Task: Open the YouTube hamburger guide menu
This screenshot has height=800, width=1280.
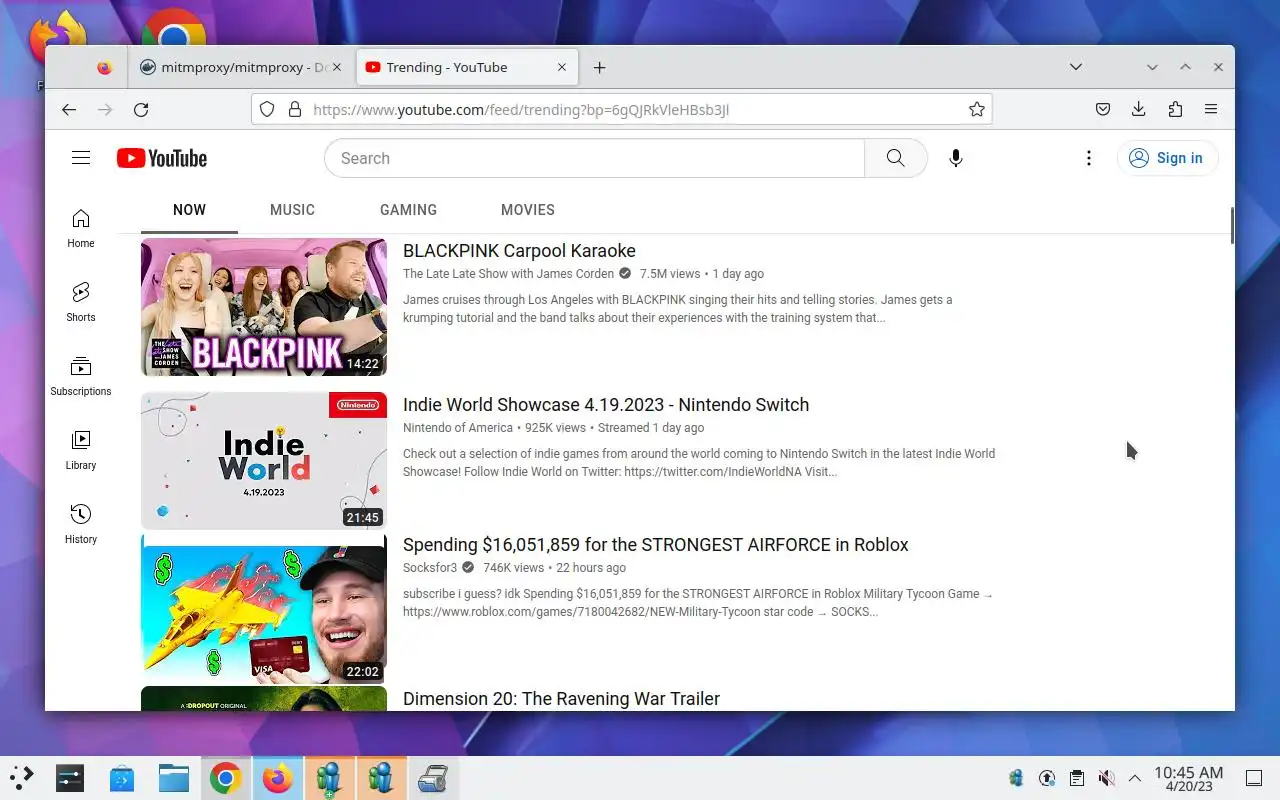Action: coord(81,158)
